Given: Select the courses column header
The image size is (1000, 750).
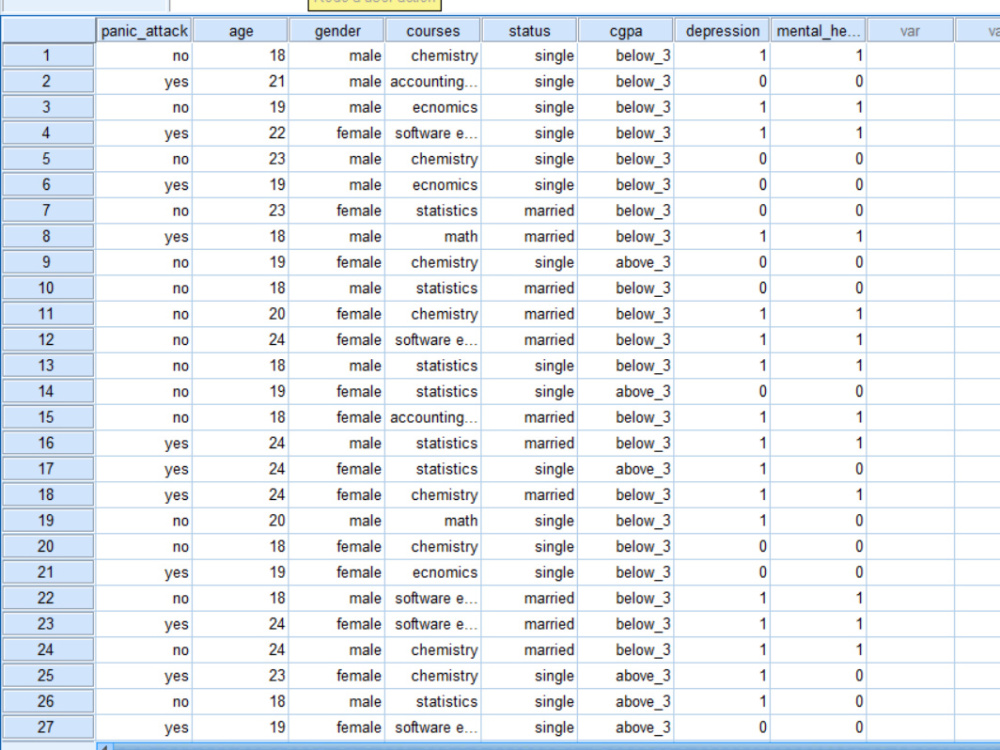Looking at the screenshot, I should (x=433, y=31).
